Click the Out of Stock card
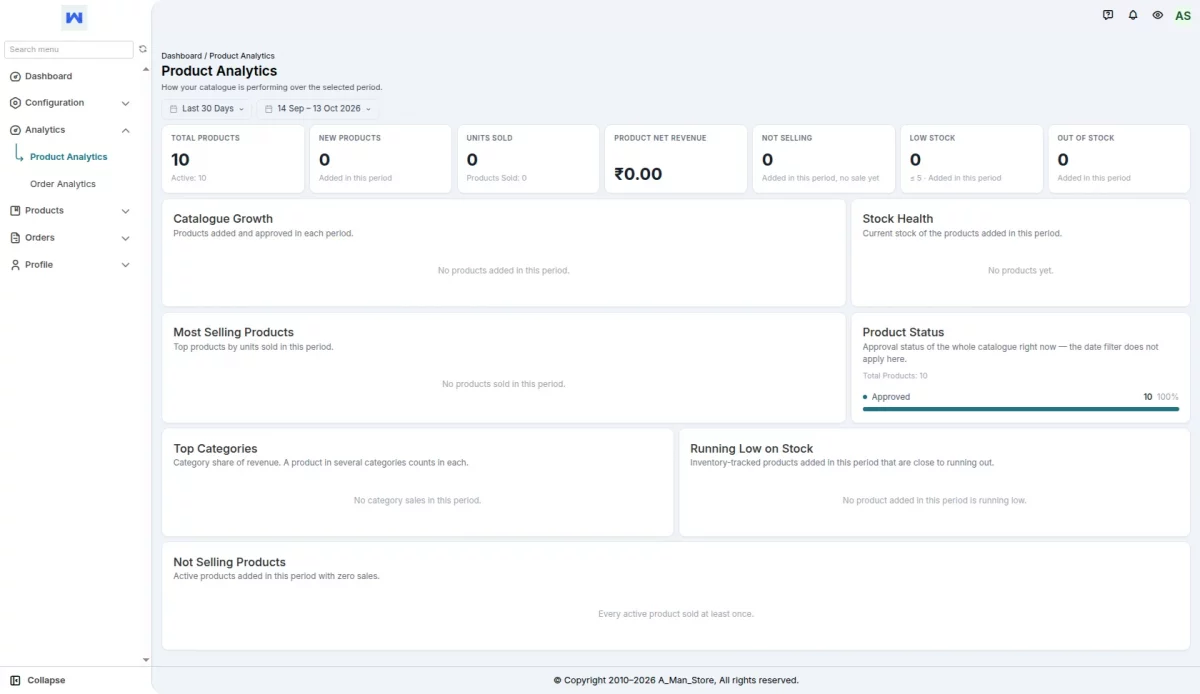1200x694 pixels. 1119,159
